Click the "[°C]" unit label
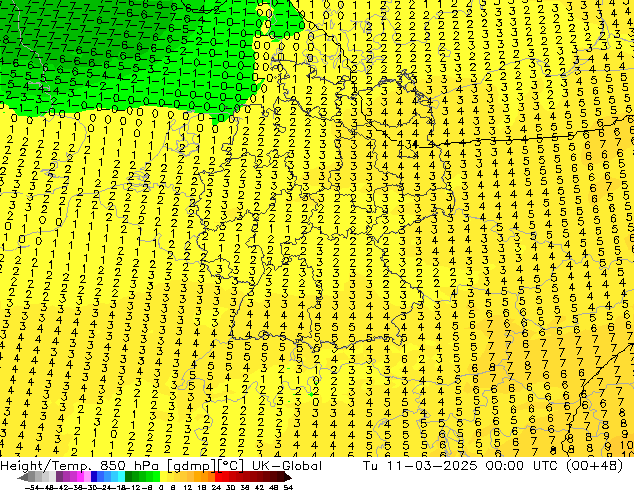The image size is (634, 490). pyautogui.click(x=232, y=466)
